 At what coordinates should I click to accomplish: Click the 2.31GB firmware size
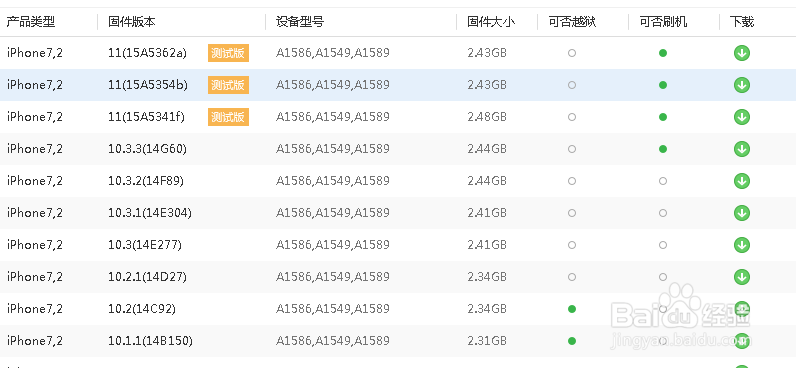coord(487,341)
